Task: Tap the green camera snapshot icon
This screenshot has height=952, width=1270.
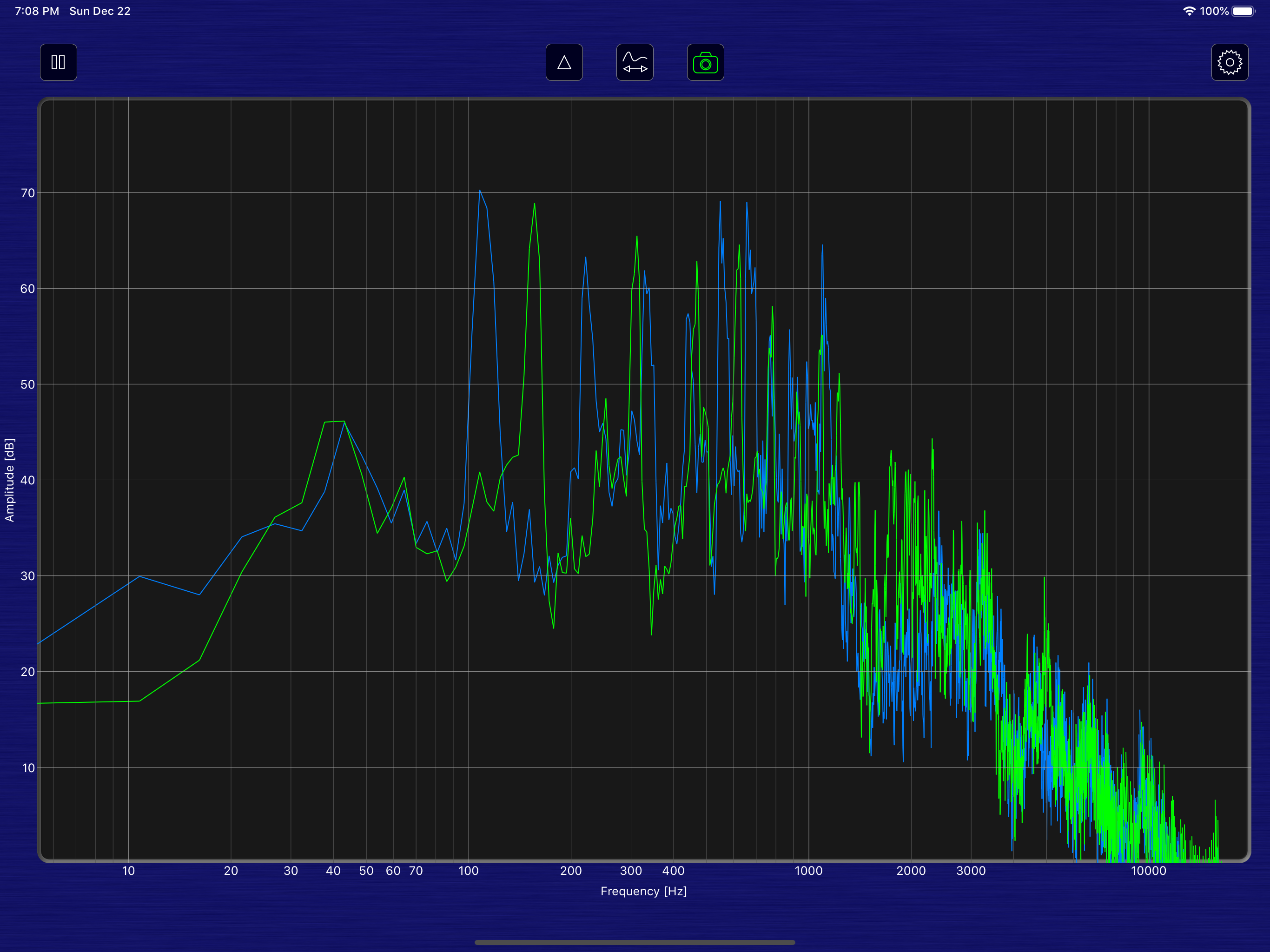Action: click(x=705, y=62)
